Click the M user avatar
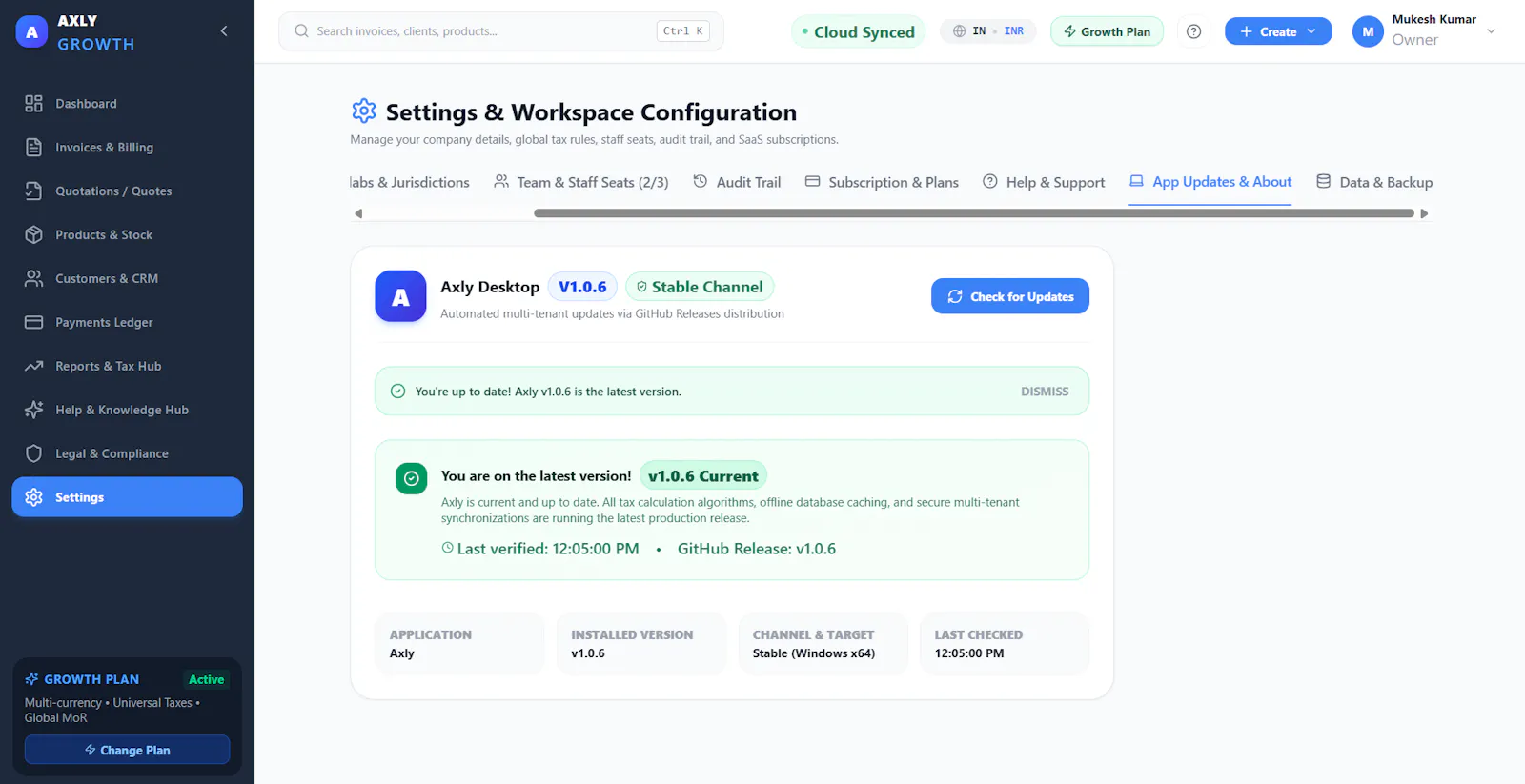This screenshot has width=1525, height=784. [x=1368, y=31]
